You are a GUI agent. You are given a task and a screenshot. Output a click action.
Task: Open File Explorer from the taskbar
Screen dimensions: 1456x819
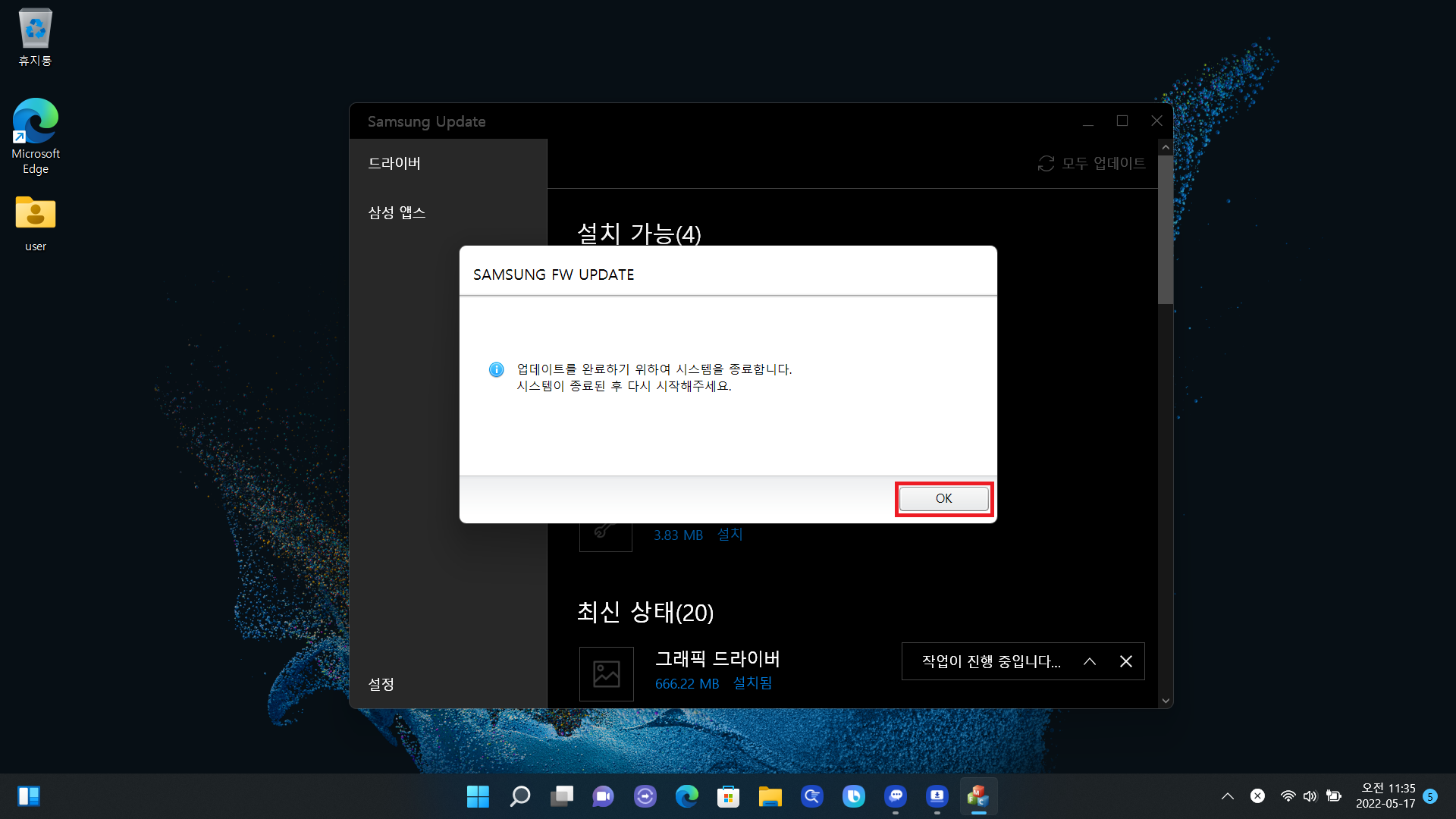pyautogui.click(x=770, y=796)
